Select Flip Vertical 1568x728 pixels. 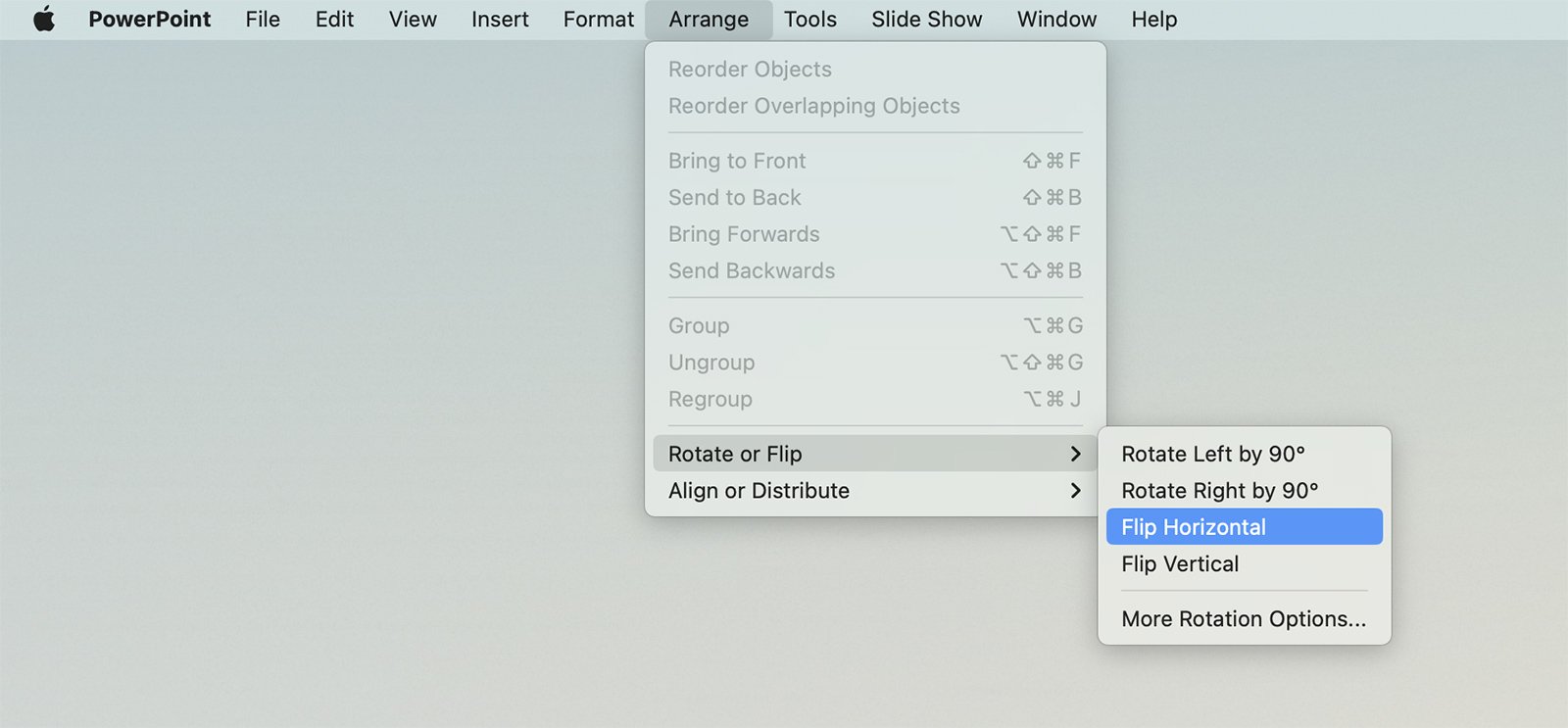click(x=1180, y=564)
